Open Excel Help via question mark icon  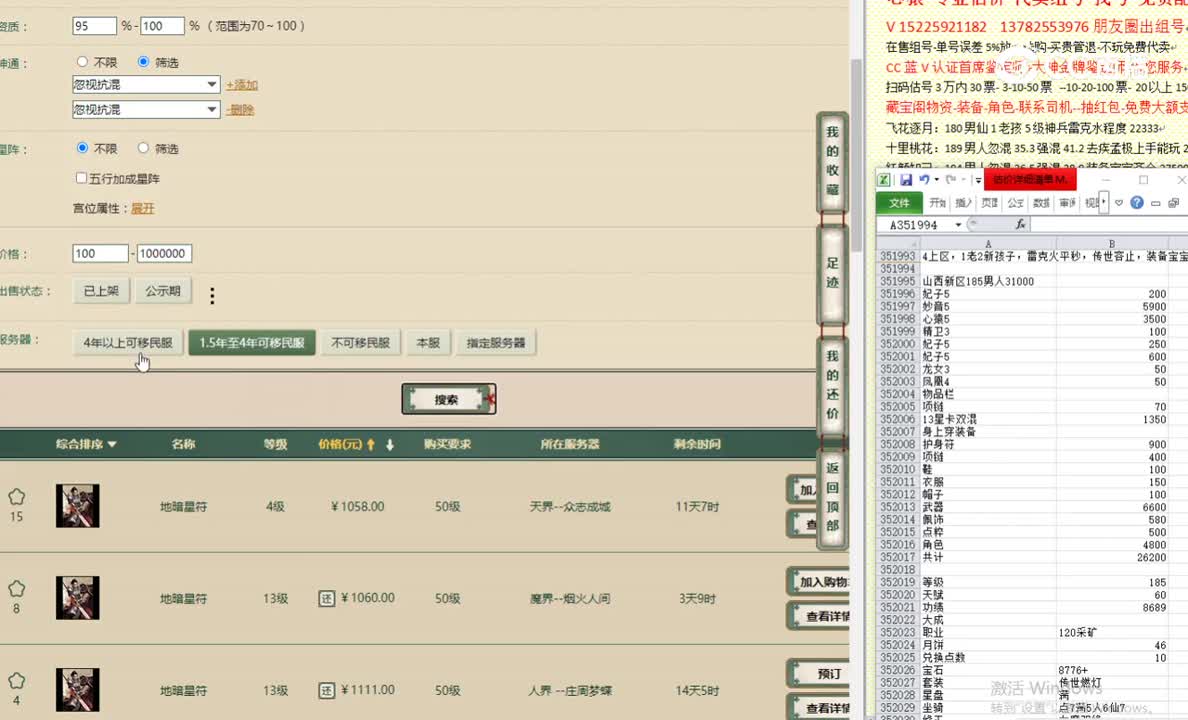(x=1136, y=203)
